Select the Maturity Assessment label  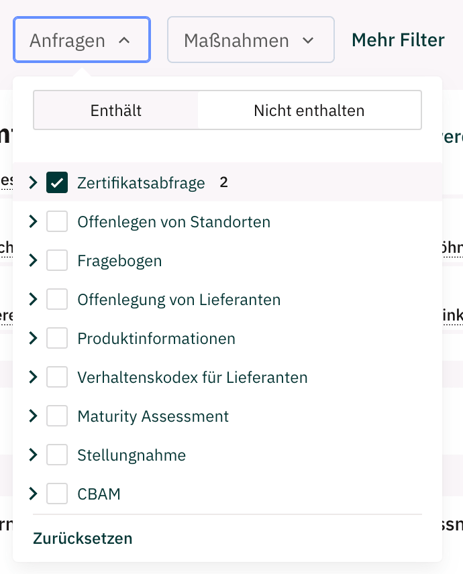153,416
